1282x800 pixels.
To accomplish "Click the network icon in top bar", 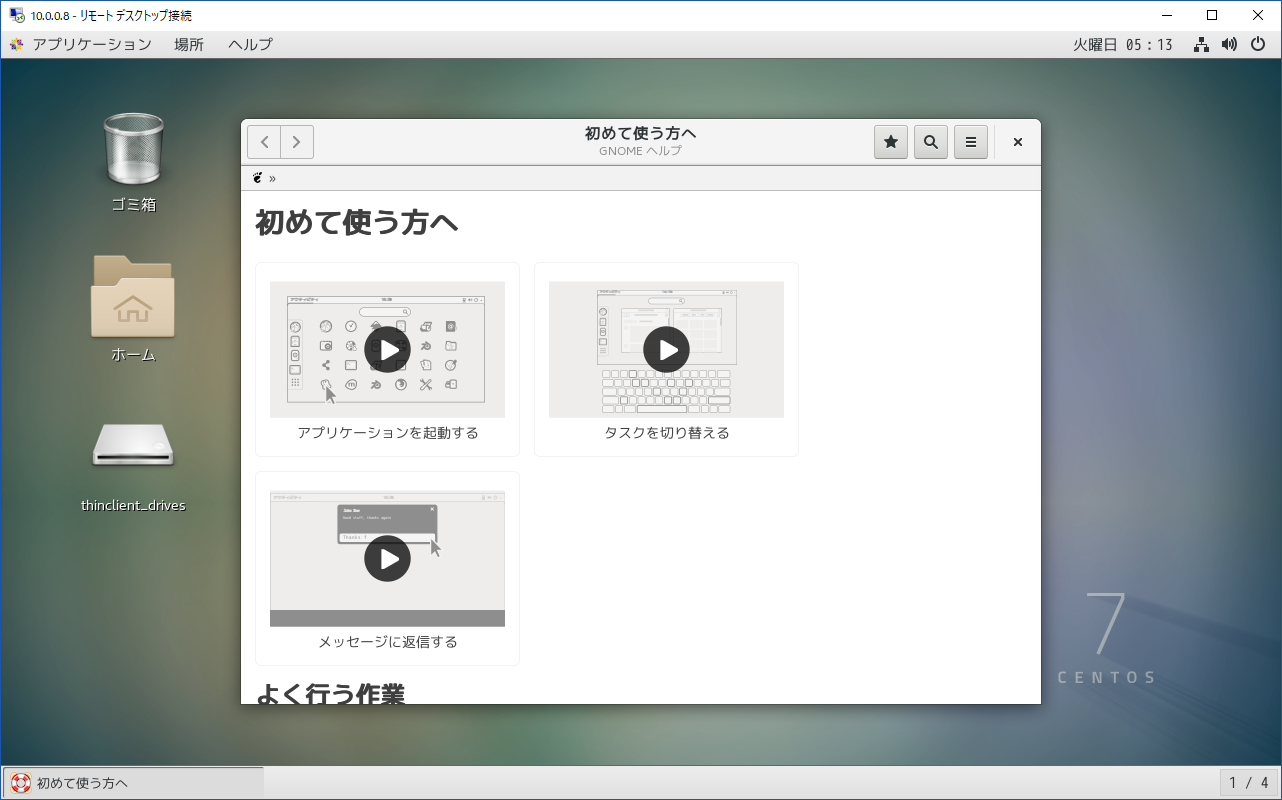I will (x=1202, y=44).
